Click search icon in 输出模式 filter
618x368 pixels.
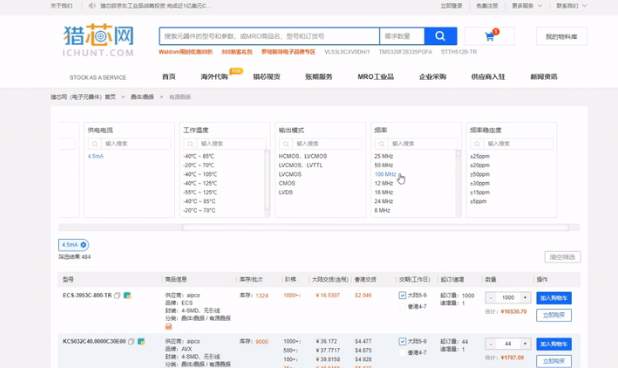[286, 143]
